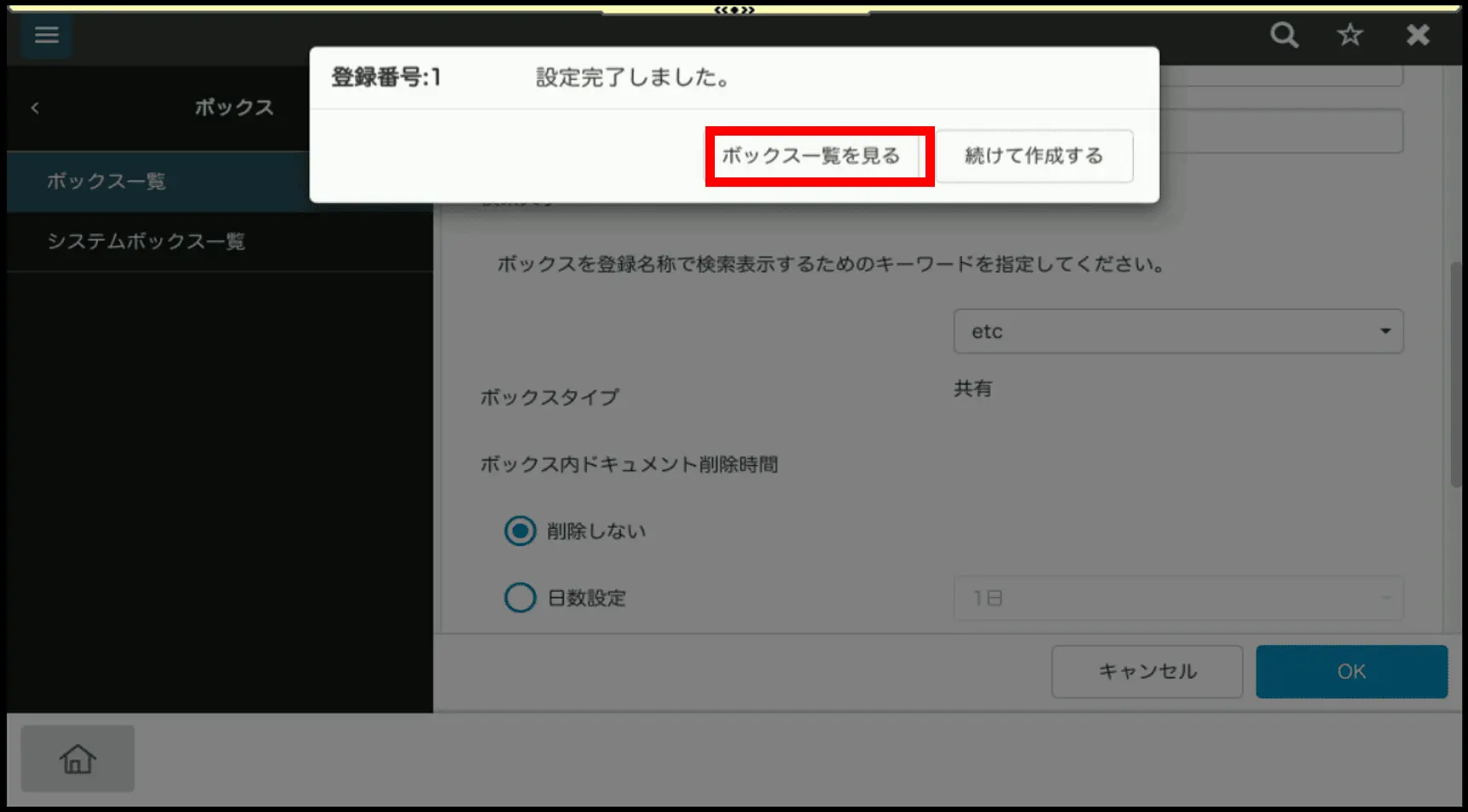Screen dimensions: 1468x812
Task: Open the etc keyword dropdown
Action: (1177, 331)
